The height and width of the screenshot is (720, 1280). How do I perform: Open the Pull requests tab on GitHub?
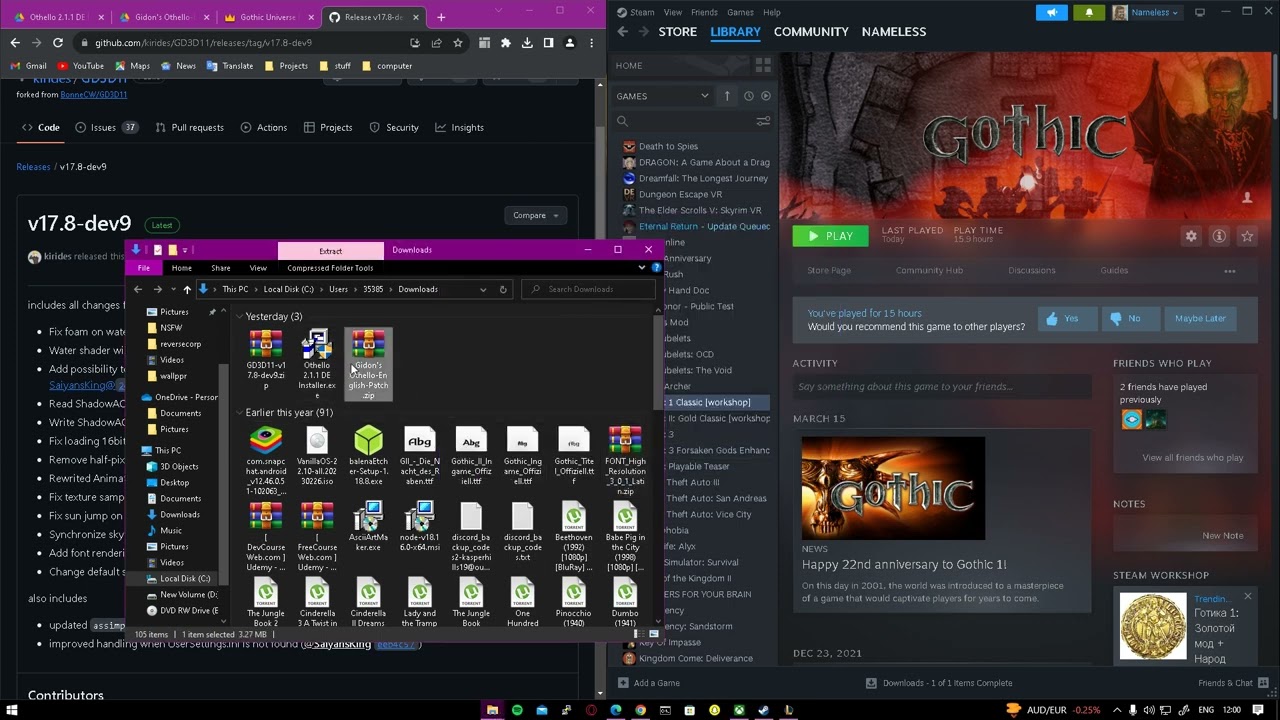[188, 127]
